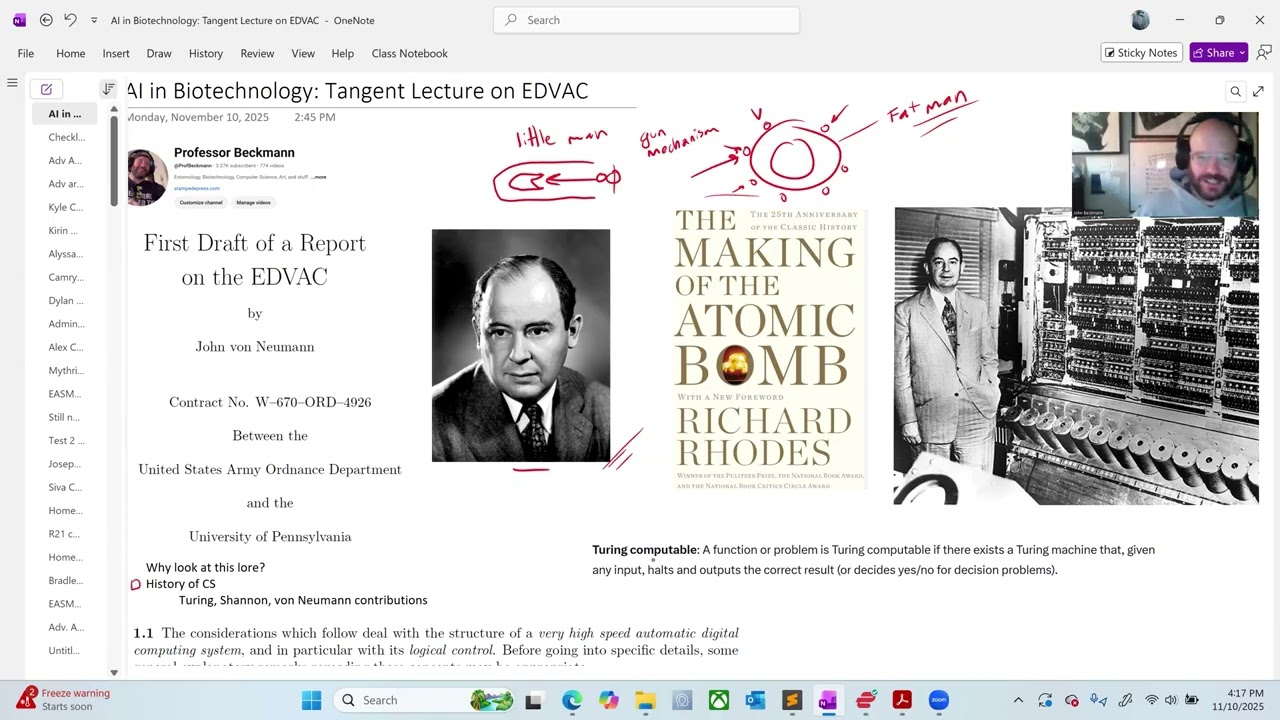Open the Help tab

343,53
